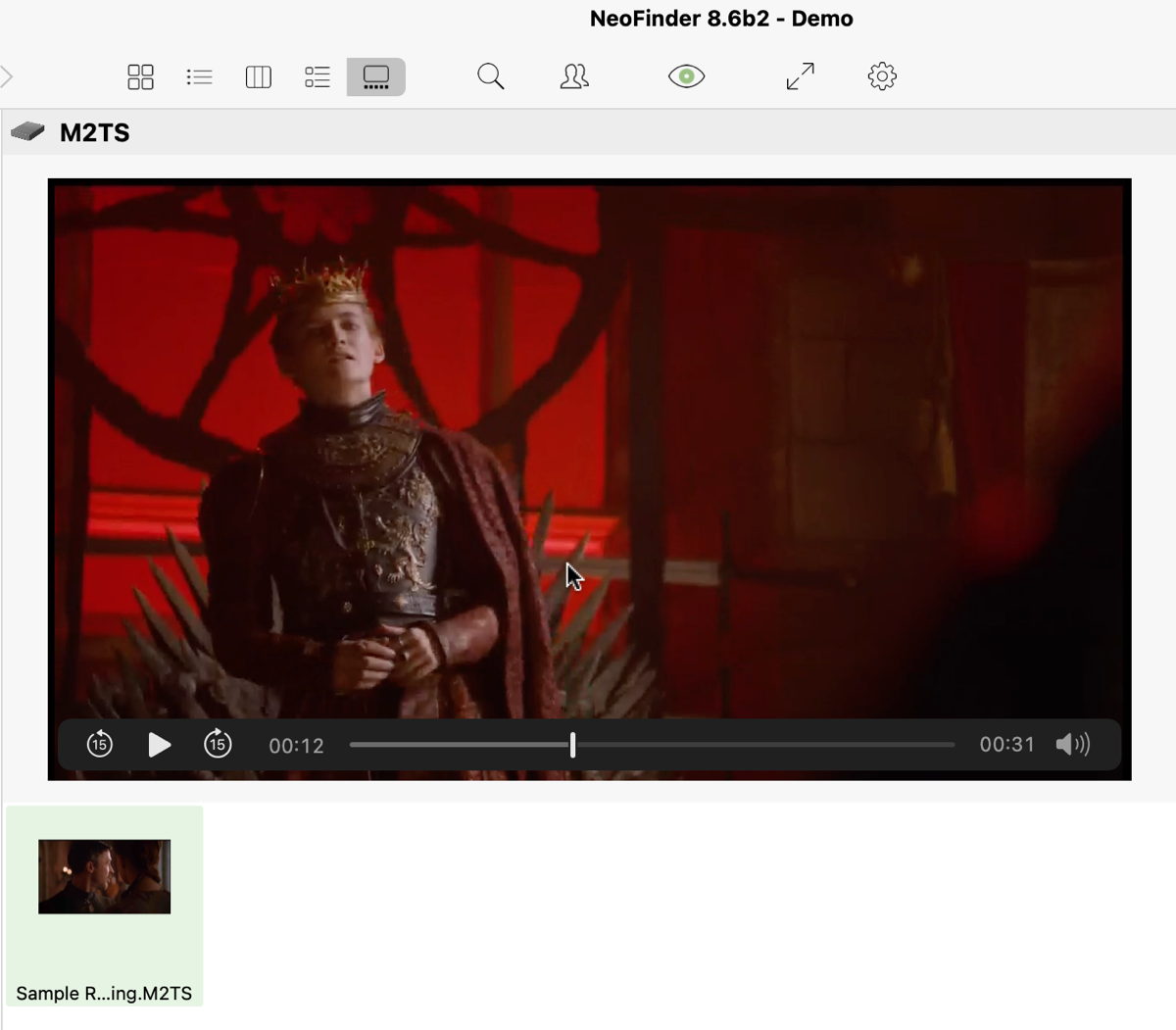Click the M2TS volume drive icon
The height and width of the screenshot is (1030, 1176).
27,131
